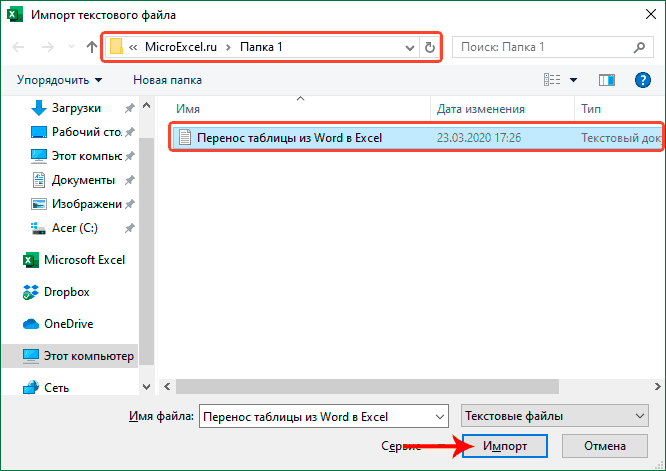Create a folder with Новая папка
Image resolution: width=666 pixels, height=471 pixels.
point(167,80)
